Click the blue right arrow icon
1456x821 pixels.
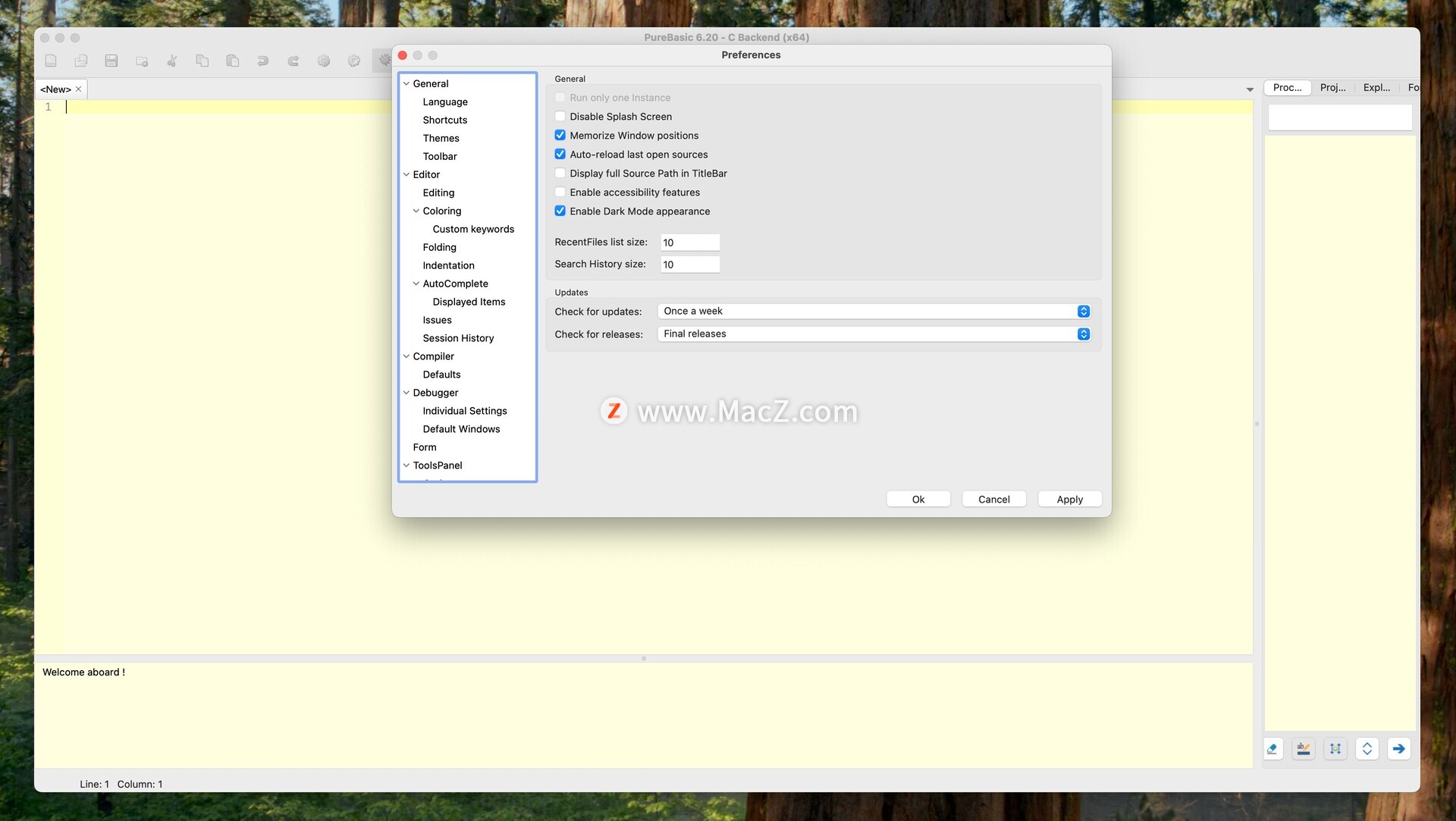point(1399,749)
